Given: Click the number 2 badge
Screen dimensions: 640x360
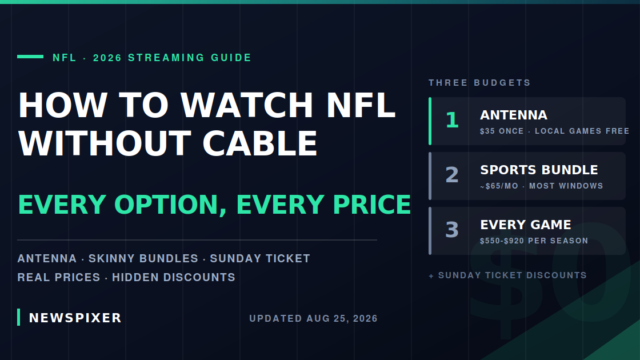Looking at the screenshot, I should [452, 175].
